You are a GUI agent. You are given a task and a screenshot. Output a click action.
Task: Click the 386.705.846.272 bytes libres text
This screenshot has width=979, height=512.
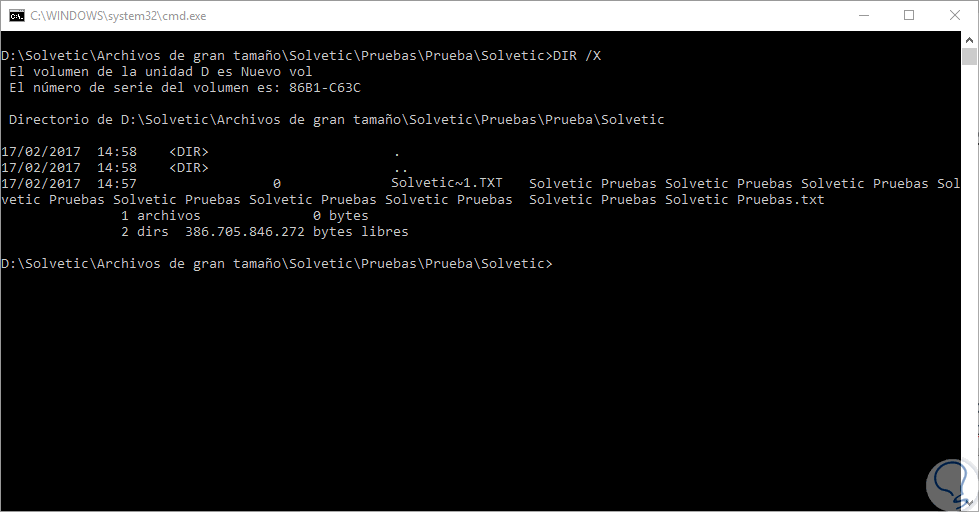(x=296, y=232)
